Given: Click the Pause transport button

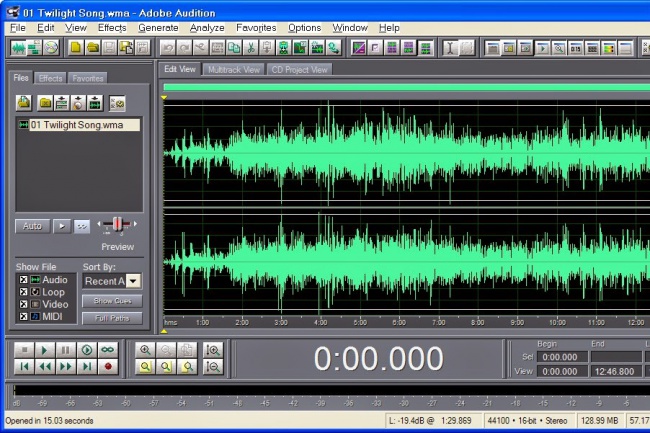Looking at the screenshot, I should (66, 350).
